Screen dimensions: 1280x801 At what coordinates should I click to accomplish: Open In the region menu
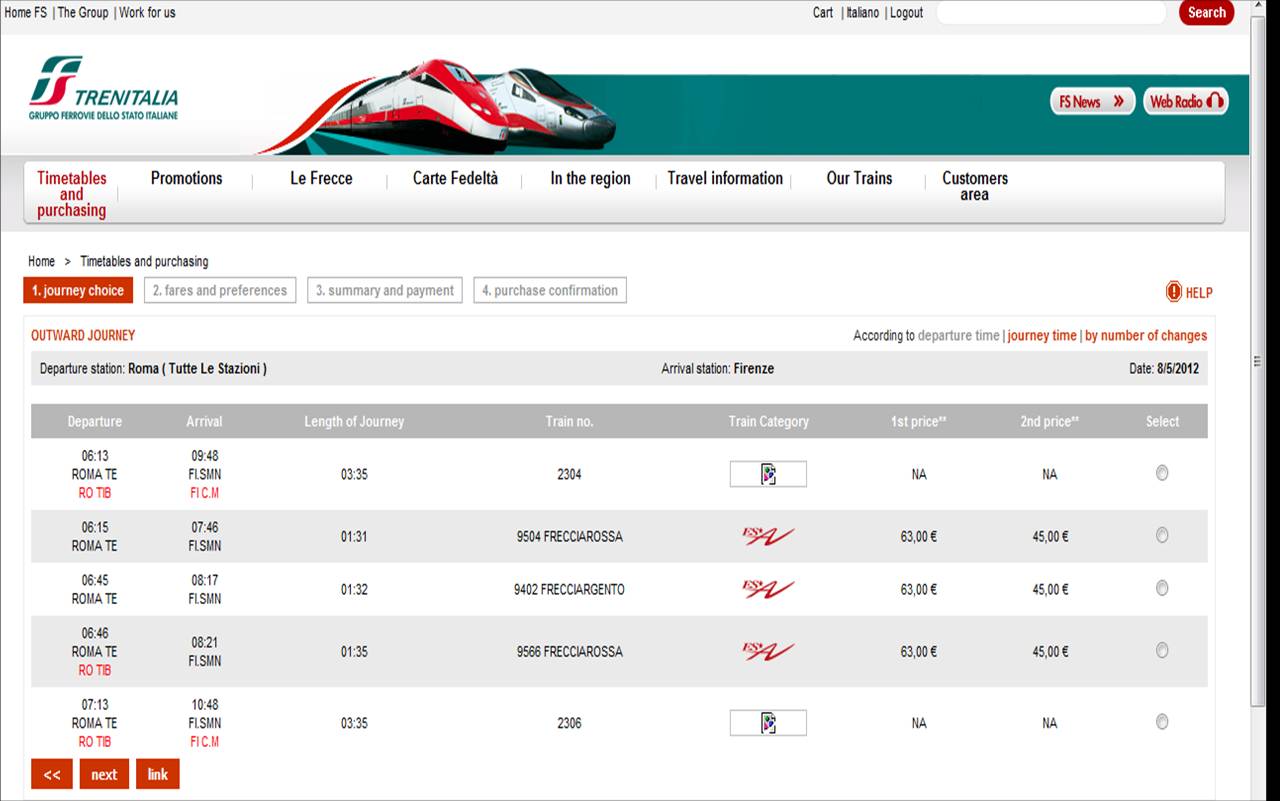pyautogui.click(x=590, y=178)
